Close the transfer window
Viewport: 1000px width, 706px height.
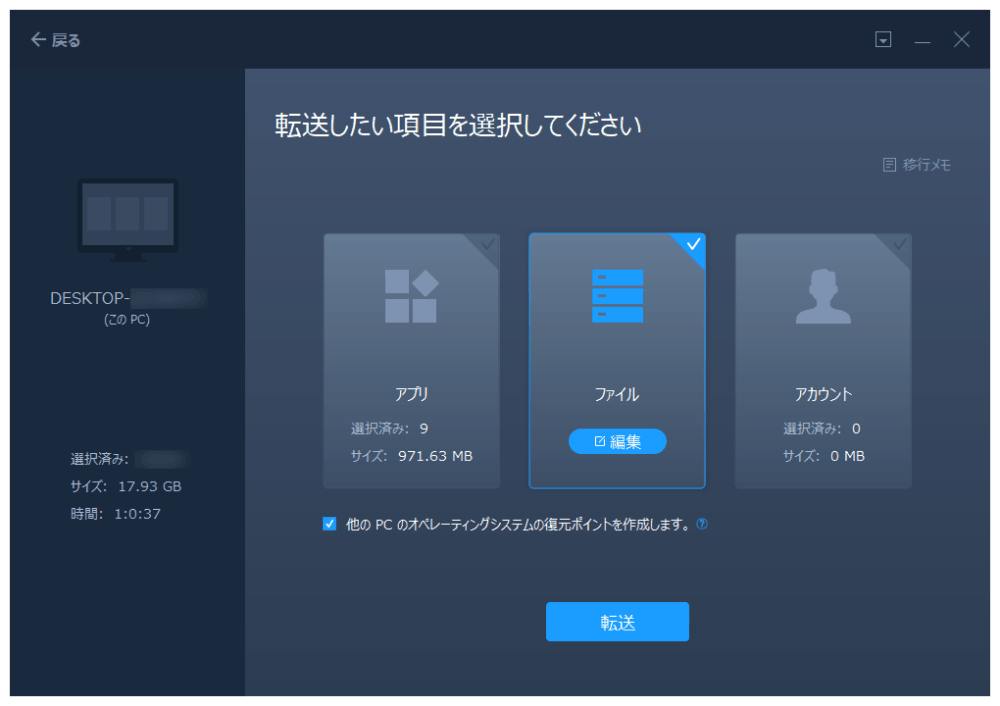[961, 40]
